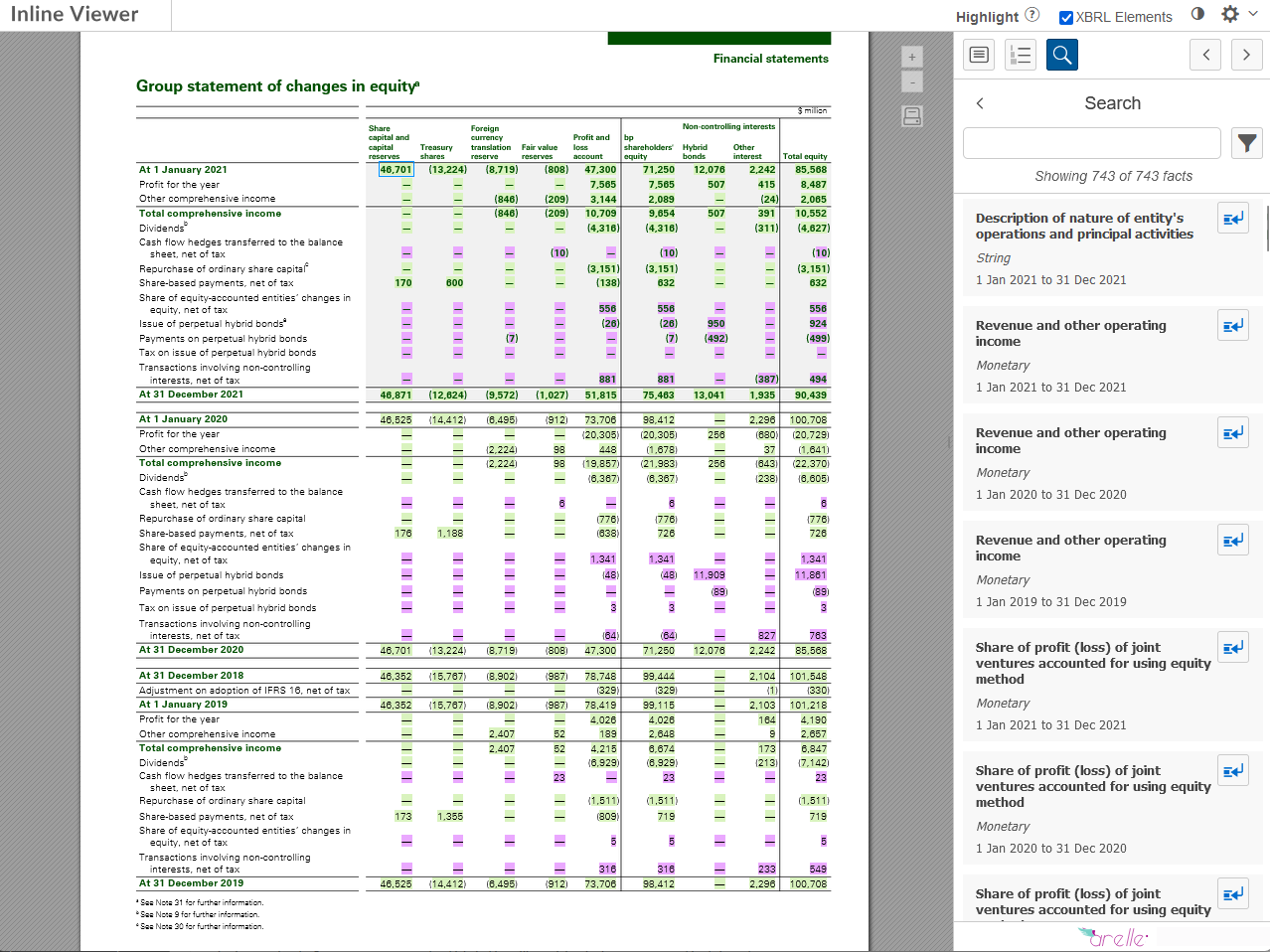Go to next fact arrow
The width and height of the screenshot is (1270, 952).
(1246, 55)
